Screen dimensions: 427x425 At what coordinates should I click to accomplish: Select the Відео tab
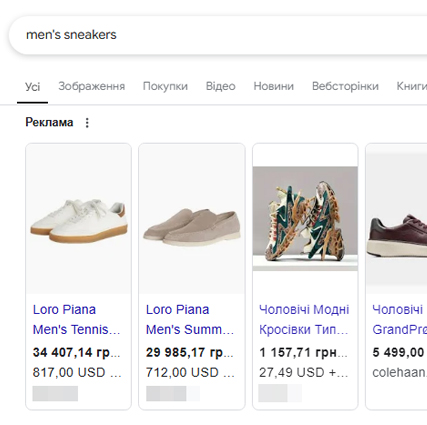pos(221,86)
